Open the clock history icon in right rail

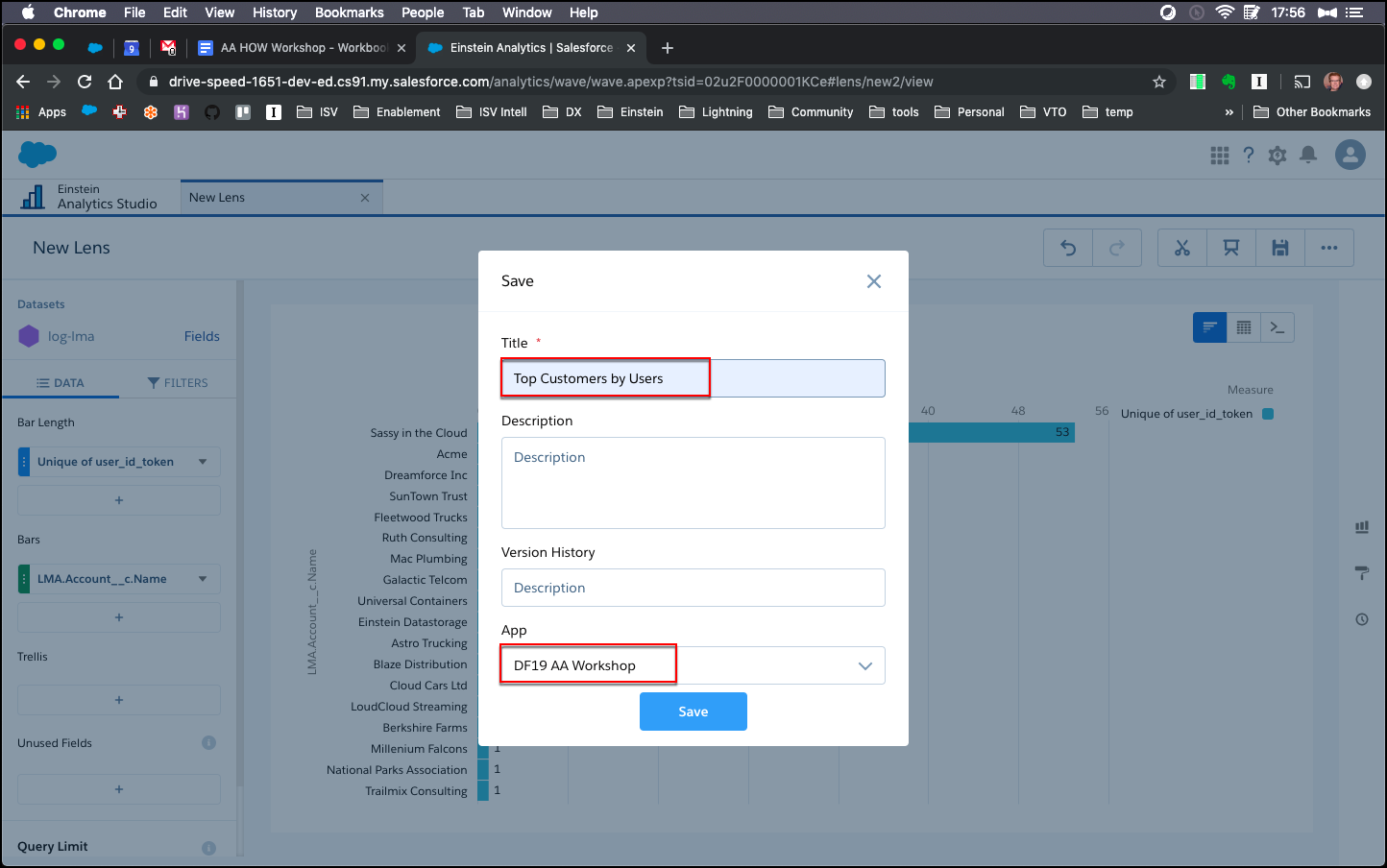(x=1362, y=619)
